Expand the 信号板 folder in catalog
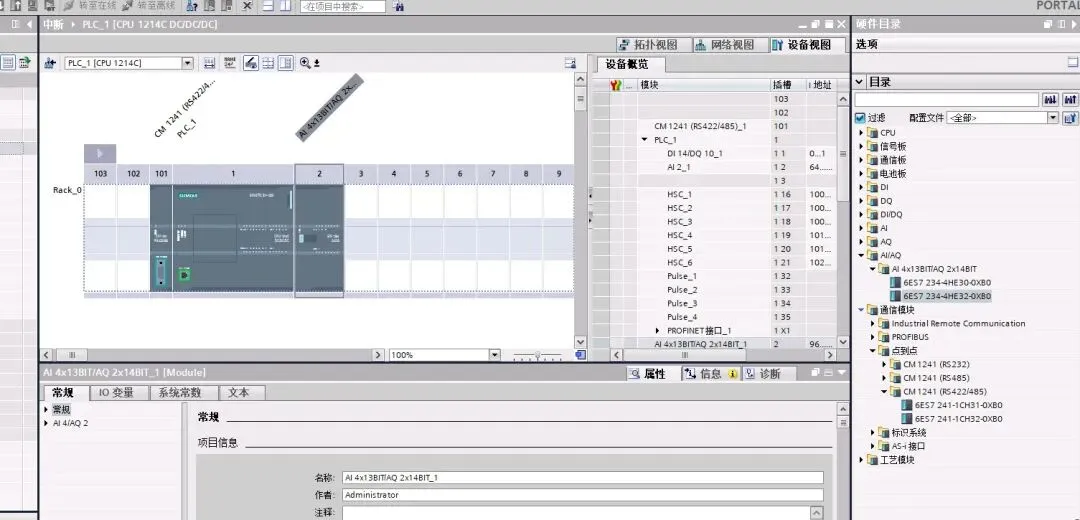 [x=861, y=146]
